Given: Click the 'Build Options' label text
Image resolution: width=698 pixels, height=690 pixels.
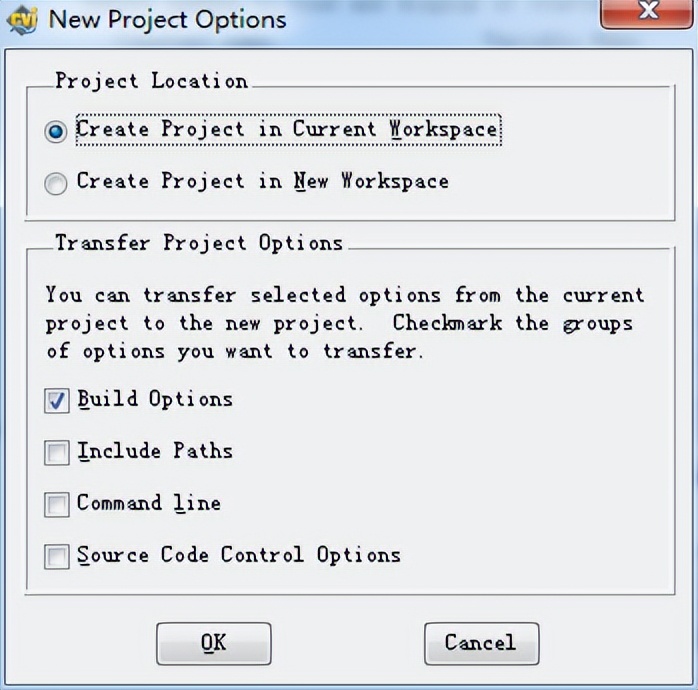Looking at the screenshot, I should pos(155,400).
